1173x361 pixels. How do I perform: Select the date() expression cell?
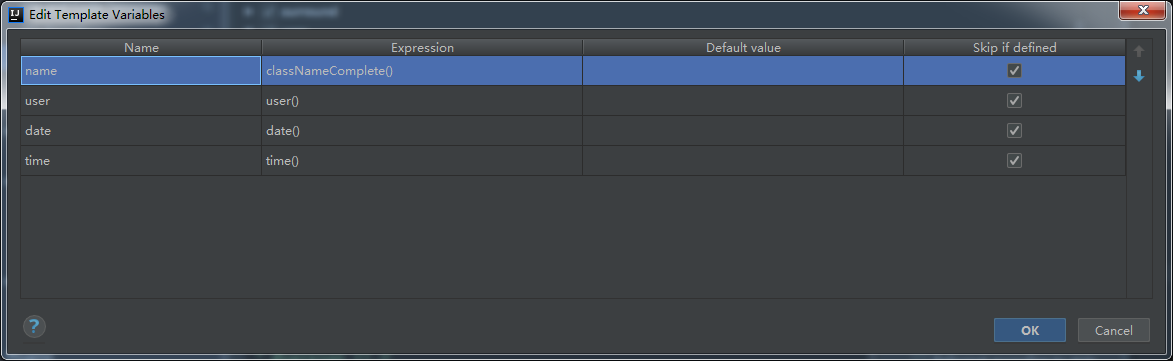click(422, 131)
